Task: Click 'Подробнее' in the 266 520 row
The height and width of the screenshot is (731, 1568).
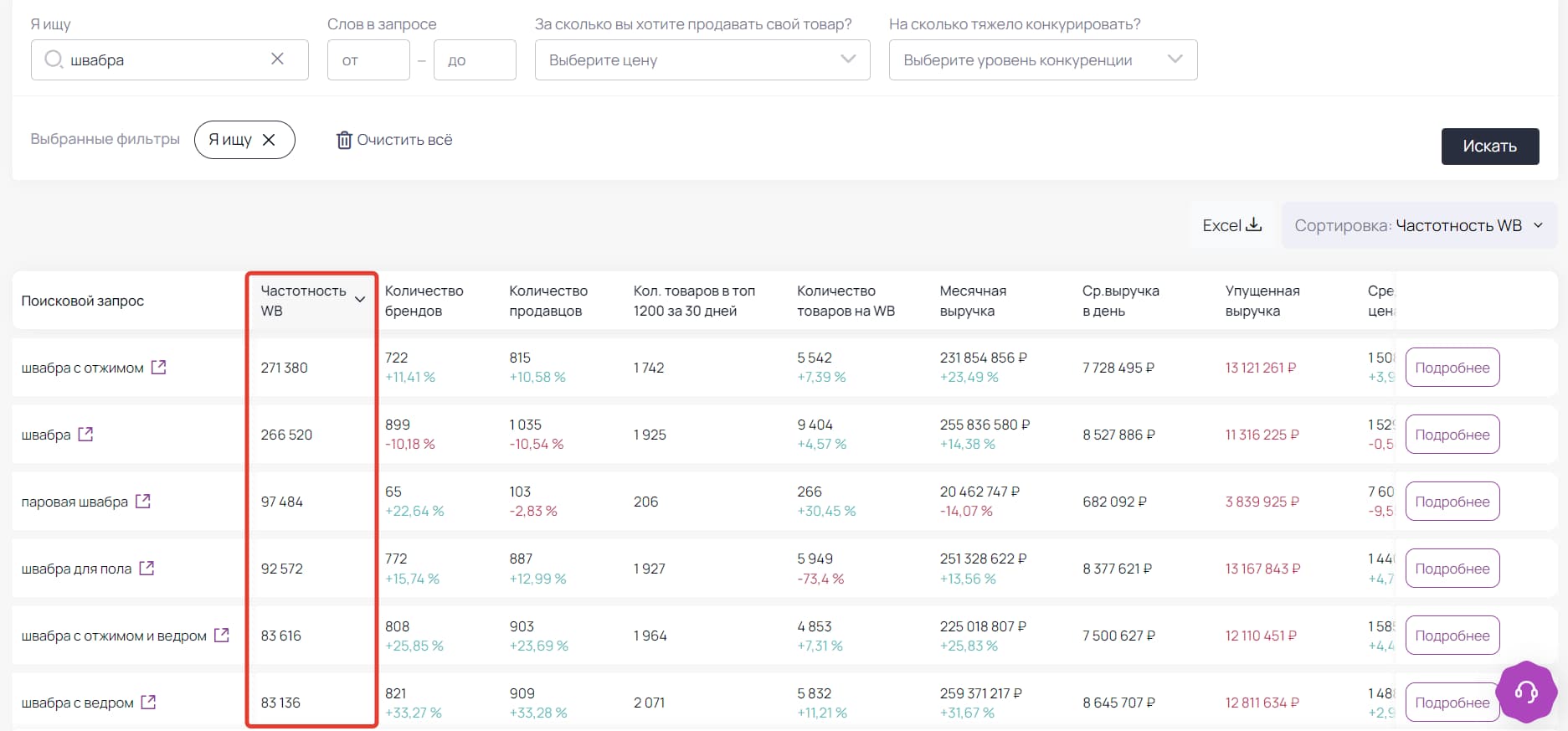Action: (x=1452, y=435)
